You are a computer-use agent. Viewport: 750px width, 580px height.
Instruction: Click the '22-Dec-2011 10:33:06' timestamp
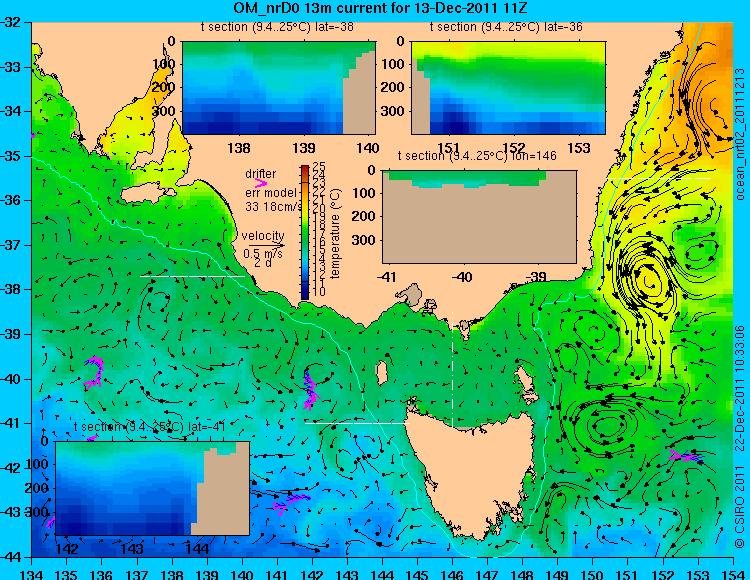click(740, 388)
